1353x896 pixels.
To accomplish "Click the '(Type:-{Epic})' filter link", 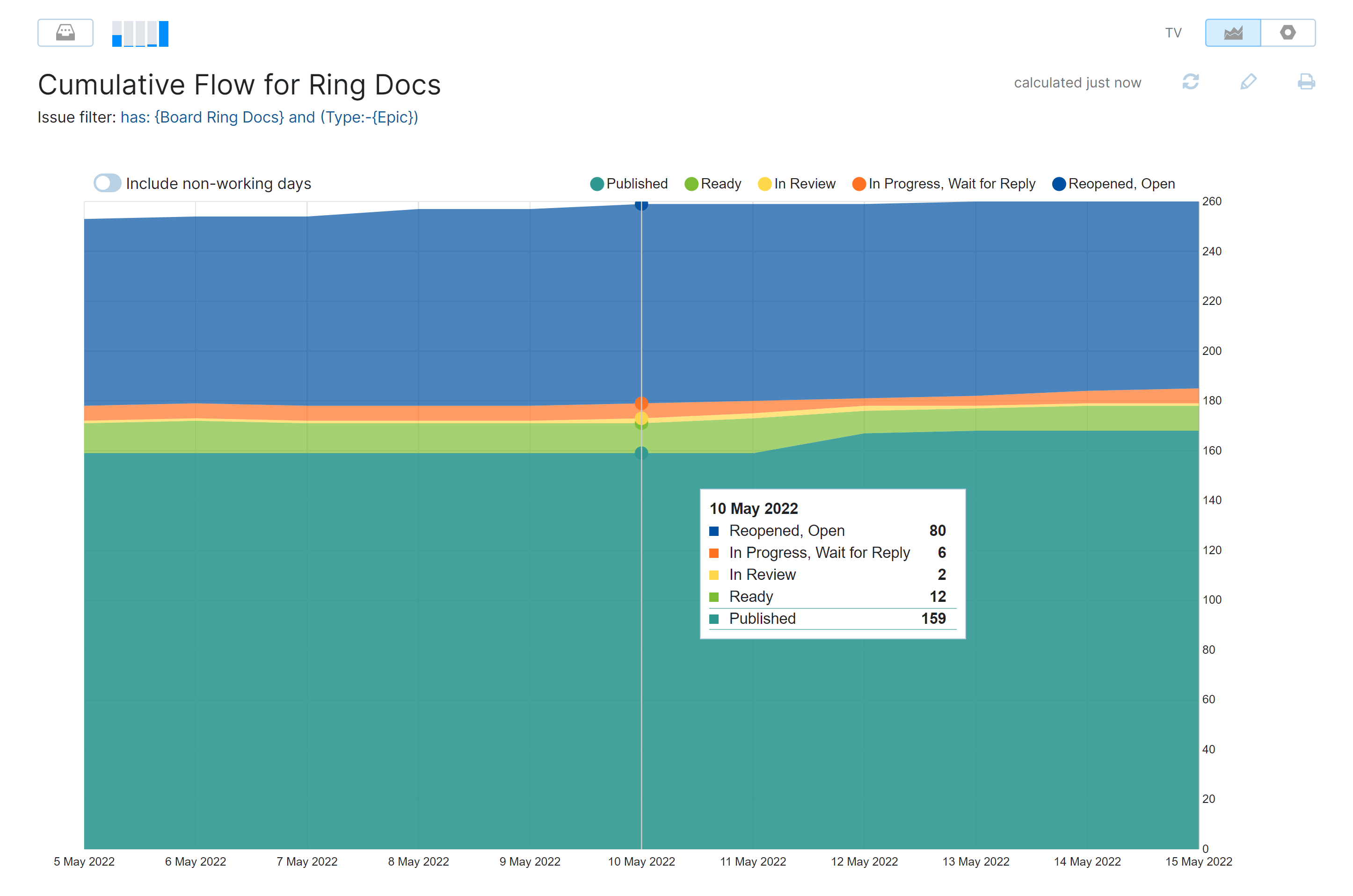I will click(369, 117).
